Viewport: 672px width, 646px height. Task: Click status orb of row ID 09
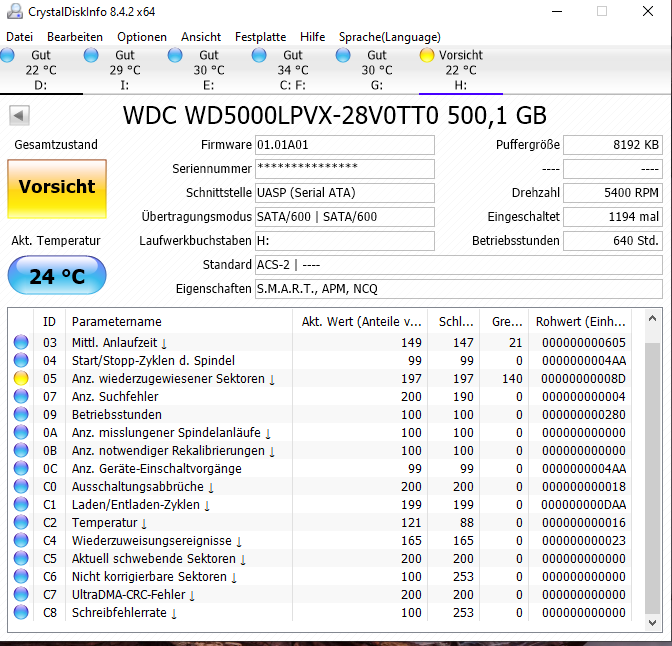point(21,414)
